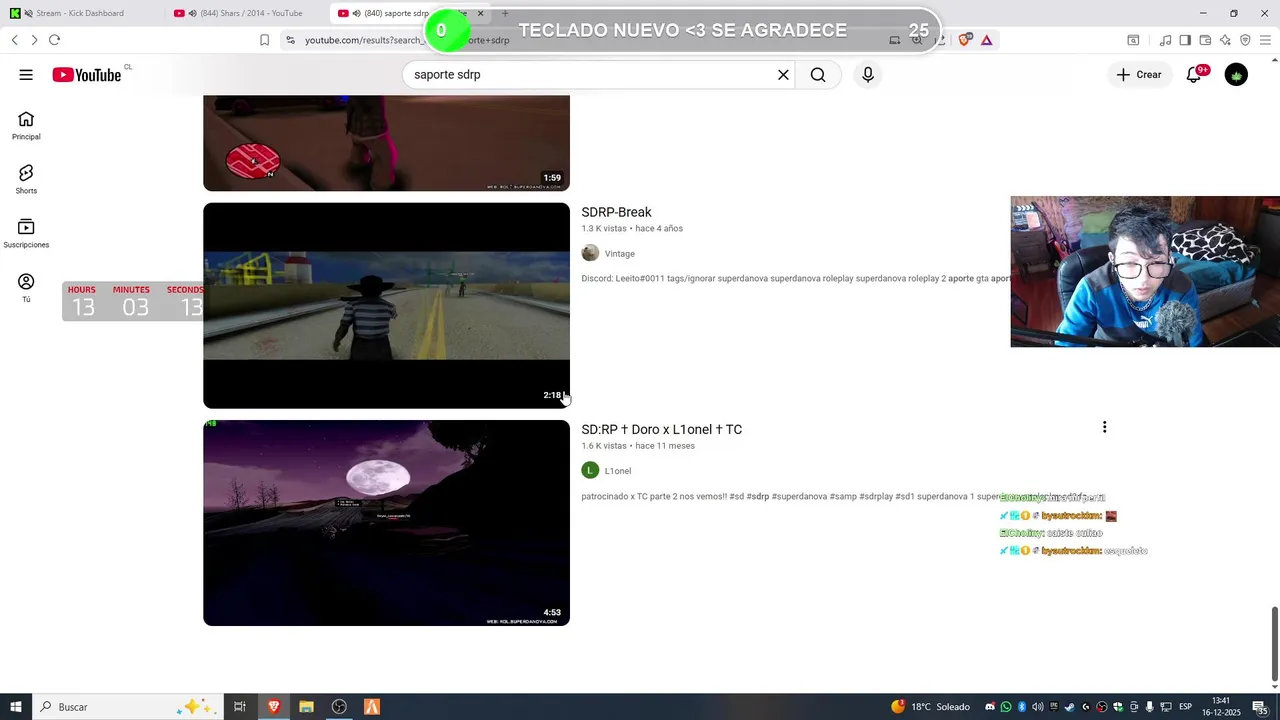The width and height of the screenshot is (1280, 720).
Task: Open the Tú section in sidebar
Action: tap(26, 288)
